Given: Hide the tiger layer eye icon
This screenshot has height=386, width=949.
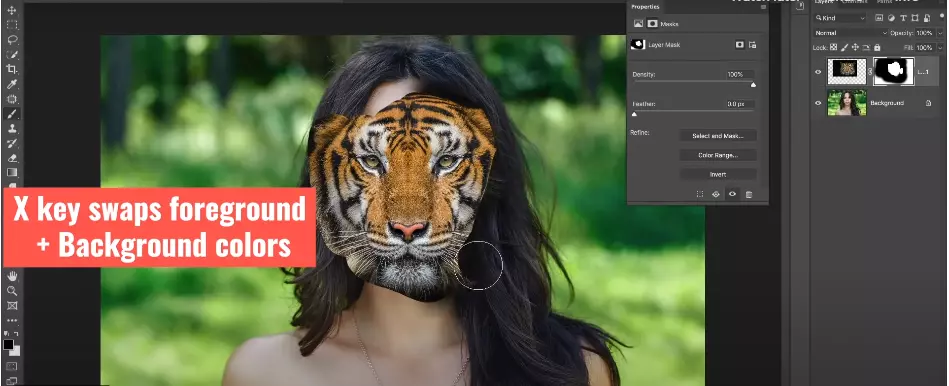Looking at the screenshot, I should click(x=818, y=72).
